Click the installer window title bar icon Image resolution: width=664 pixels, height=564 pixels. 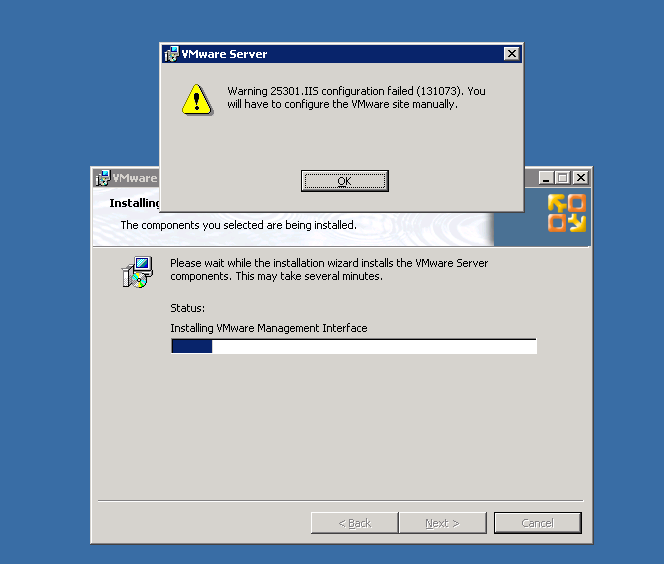pos(102,178)
